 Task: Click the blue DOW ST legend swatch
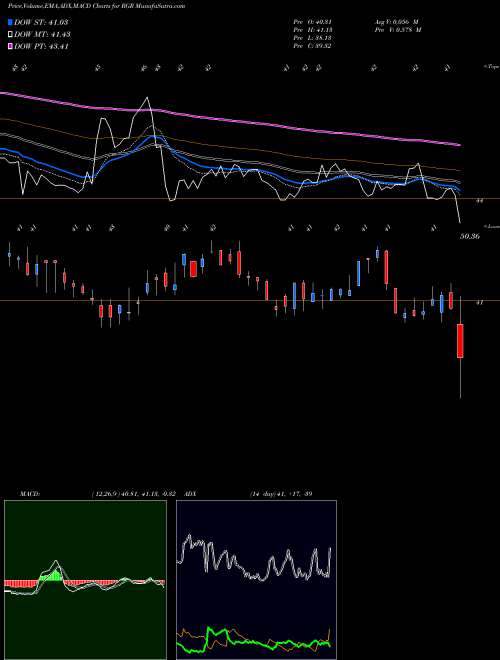(x=11, y=22)
